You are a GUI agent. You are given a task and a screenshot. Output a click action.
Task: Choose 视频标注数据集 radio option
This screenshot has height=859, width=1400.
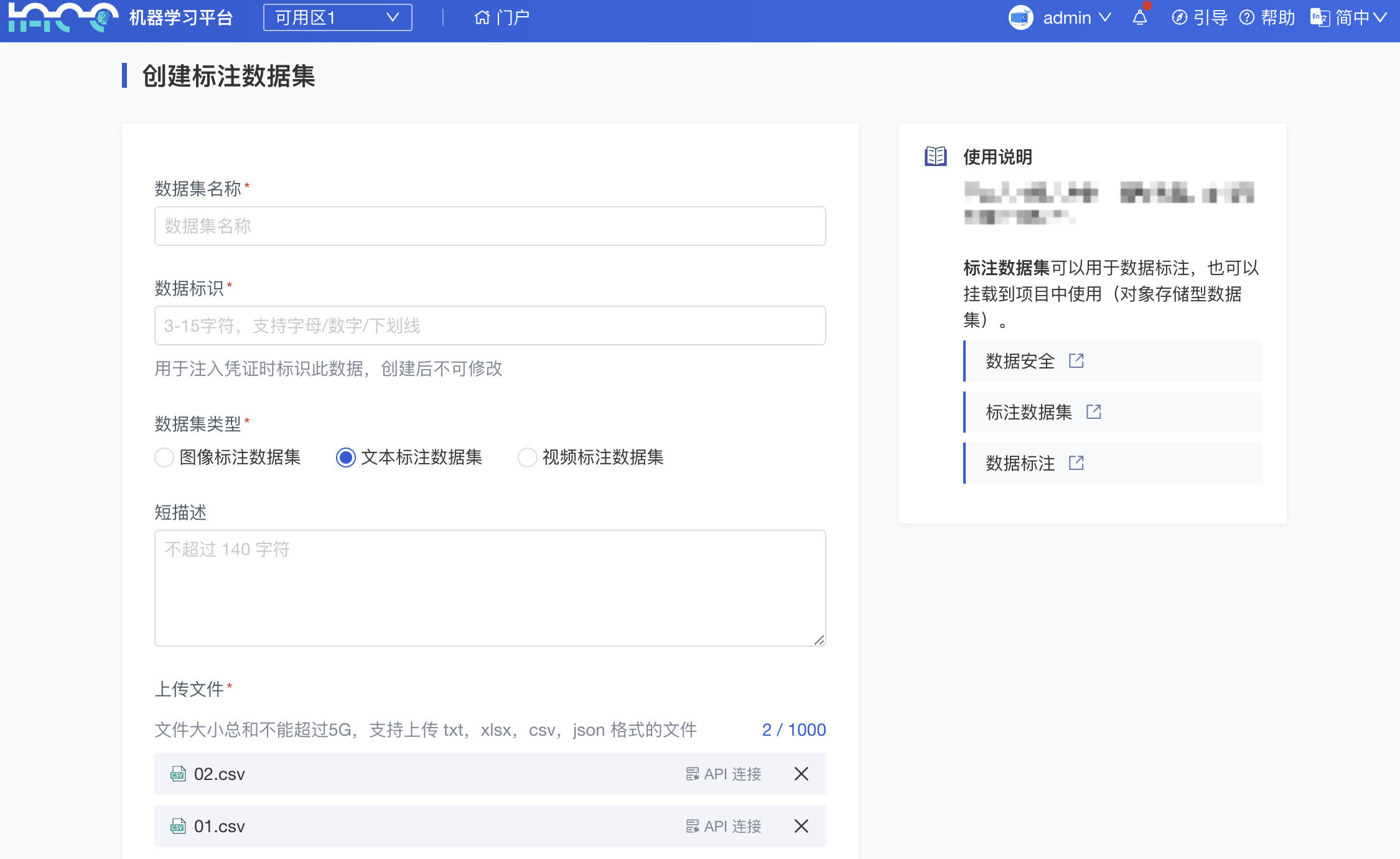tap(528, 458)
